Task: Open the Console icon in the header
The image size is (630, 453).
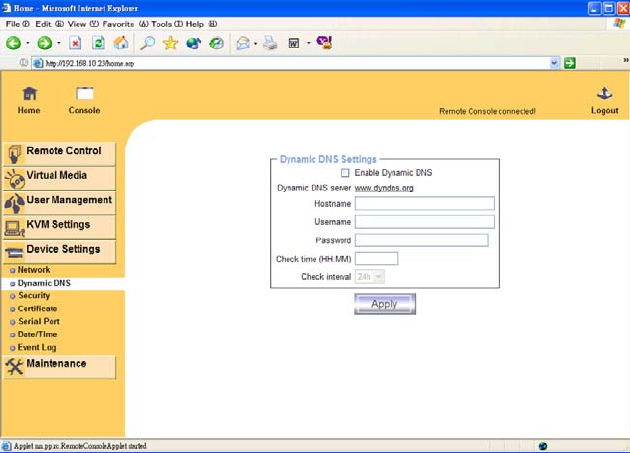Action: (84, 94)
